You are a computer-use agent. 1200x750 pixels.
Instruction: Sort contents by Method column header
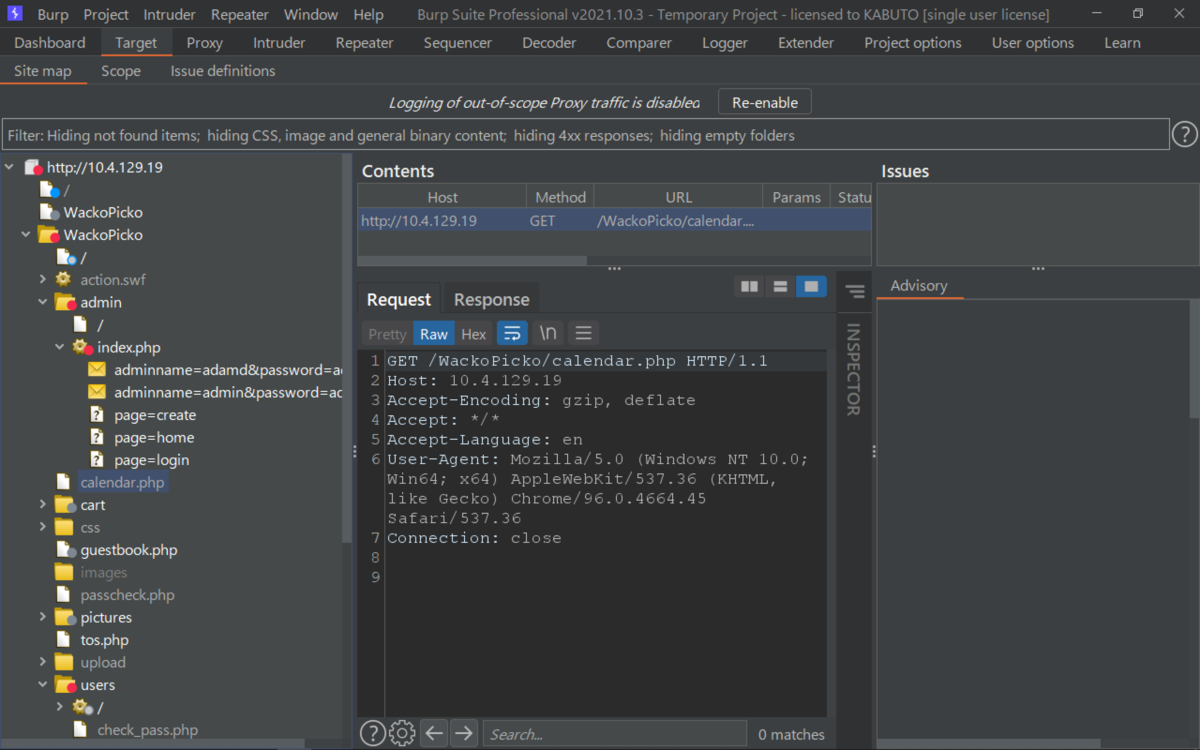pyautogui.click(x=560, y=197)
